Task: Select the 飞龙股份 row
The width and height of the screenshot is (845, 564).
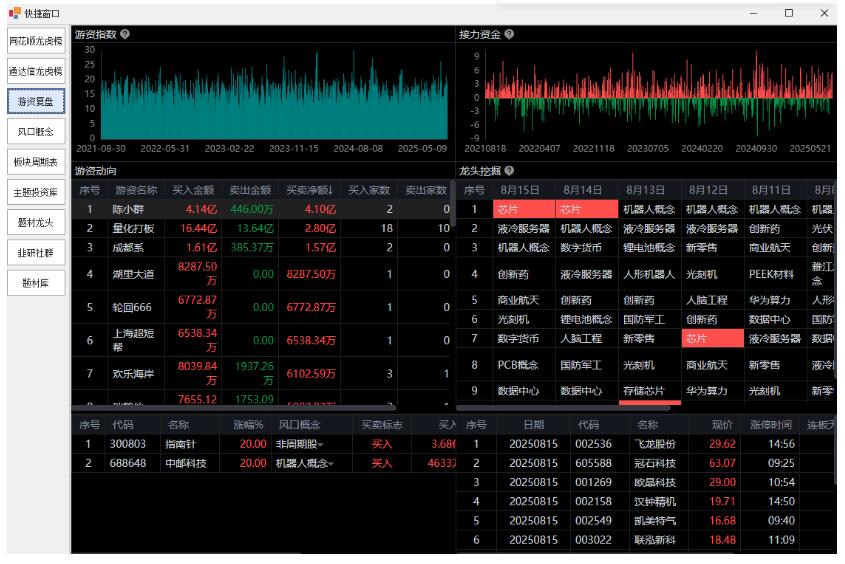Action: click(x=647, y=444)
